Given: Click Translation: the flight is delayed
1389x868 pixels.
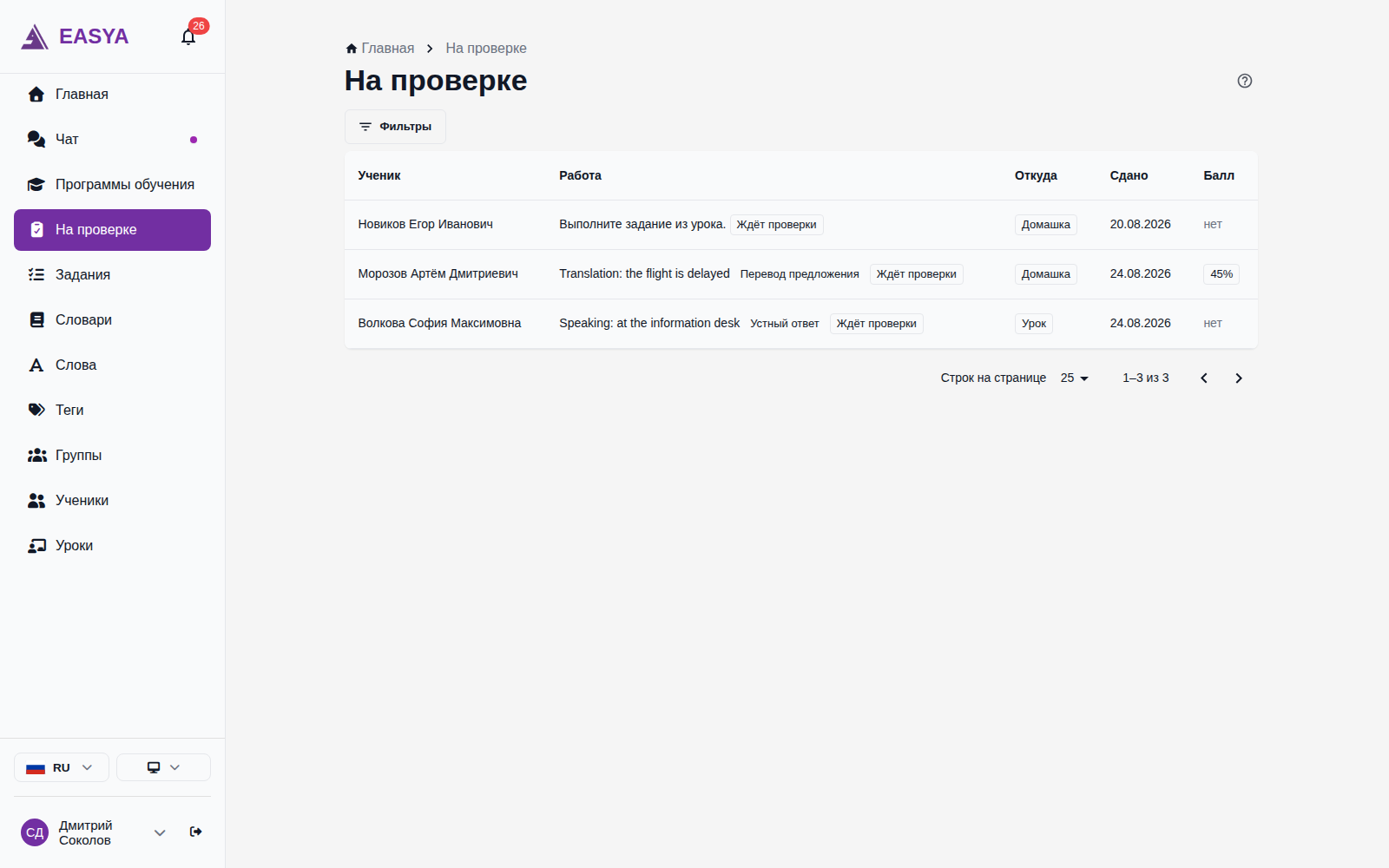Looking at the screenshot, I should pos(644,274).
